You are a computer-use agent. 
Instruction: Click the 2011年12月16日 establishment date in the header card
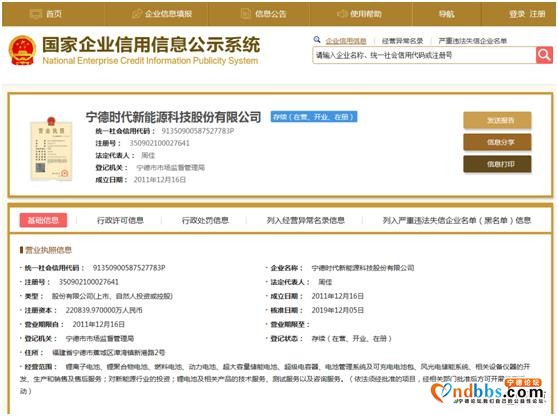[160, 180]
